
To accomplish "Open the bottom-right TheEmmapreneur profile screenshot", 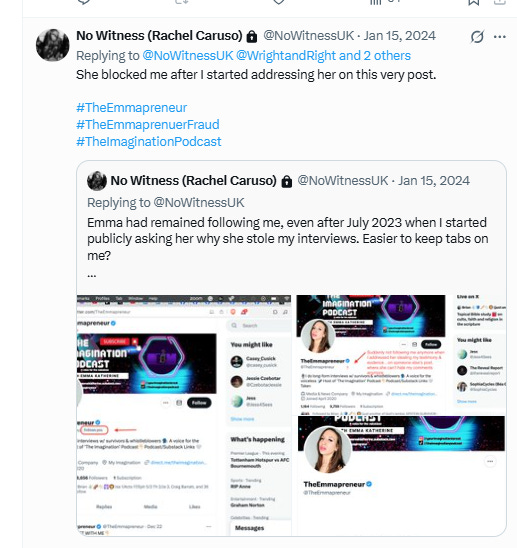I will (x=401, y=476).
